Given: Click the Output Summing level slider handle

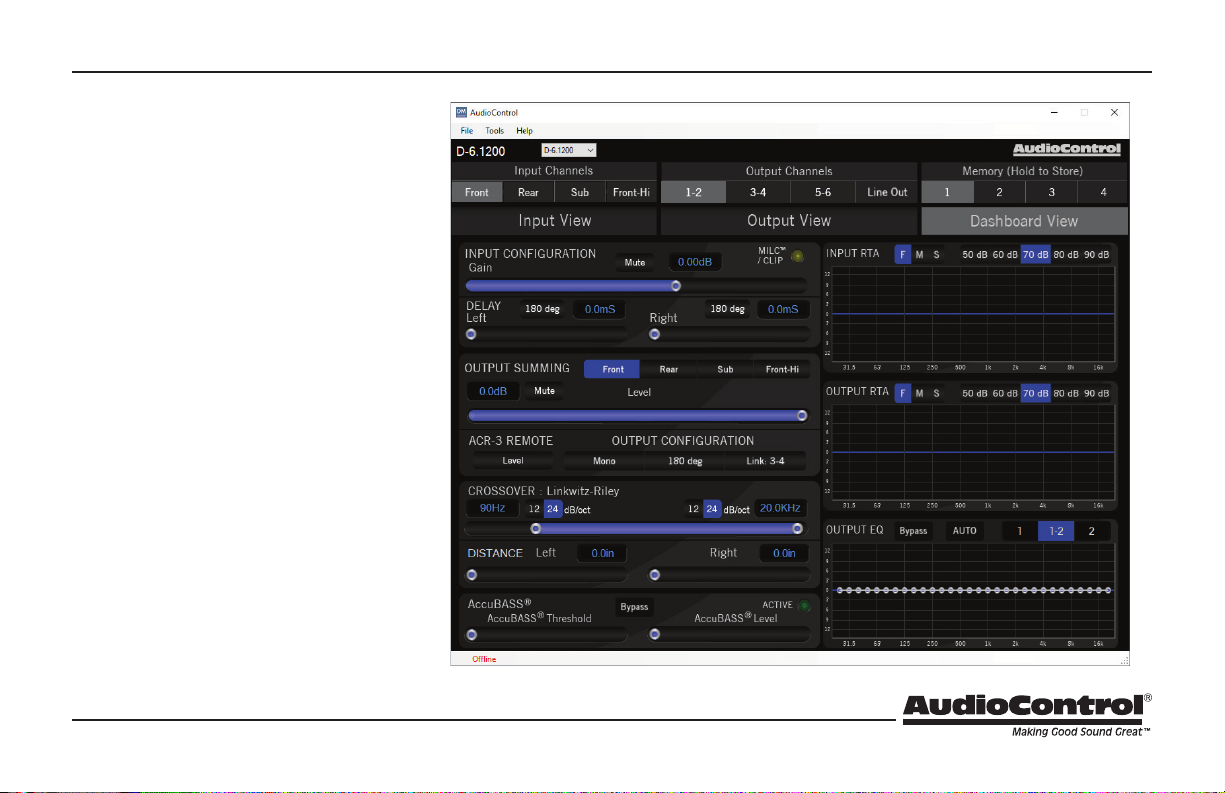Looking at the screenshot, I should [x=802, y=415].
